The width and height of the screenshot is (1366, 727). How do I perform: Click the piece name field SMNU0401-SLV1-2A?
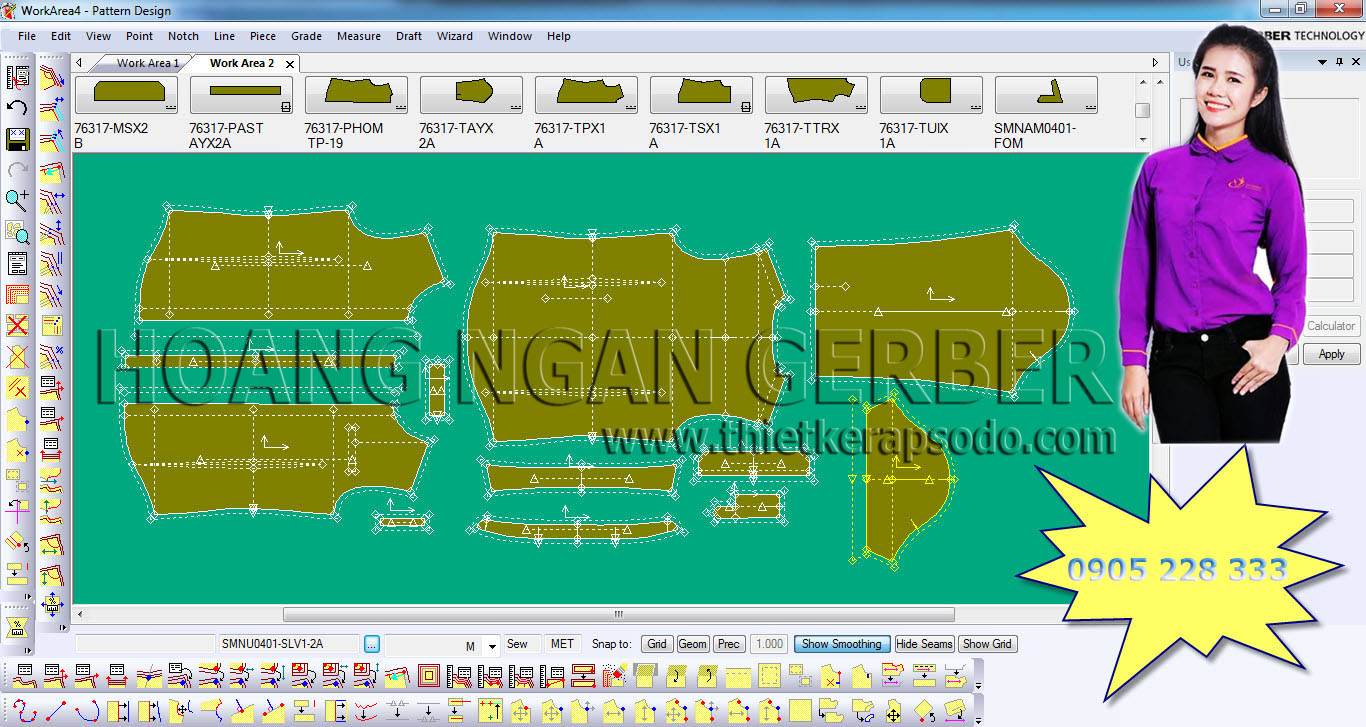[289, 644]
